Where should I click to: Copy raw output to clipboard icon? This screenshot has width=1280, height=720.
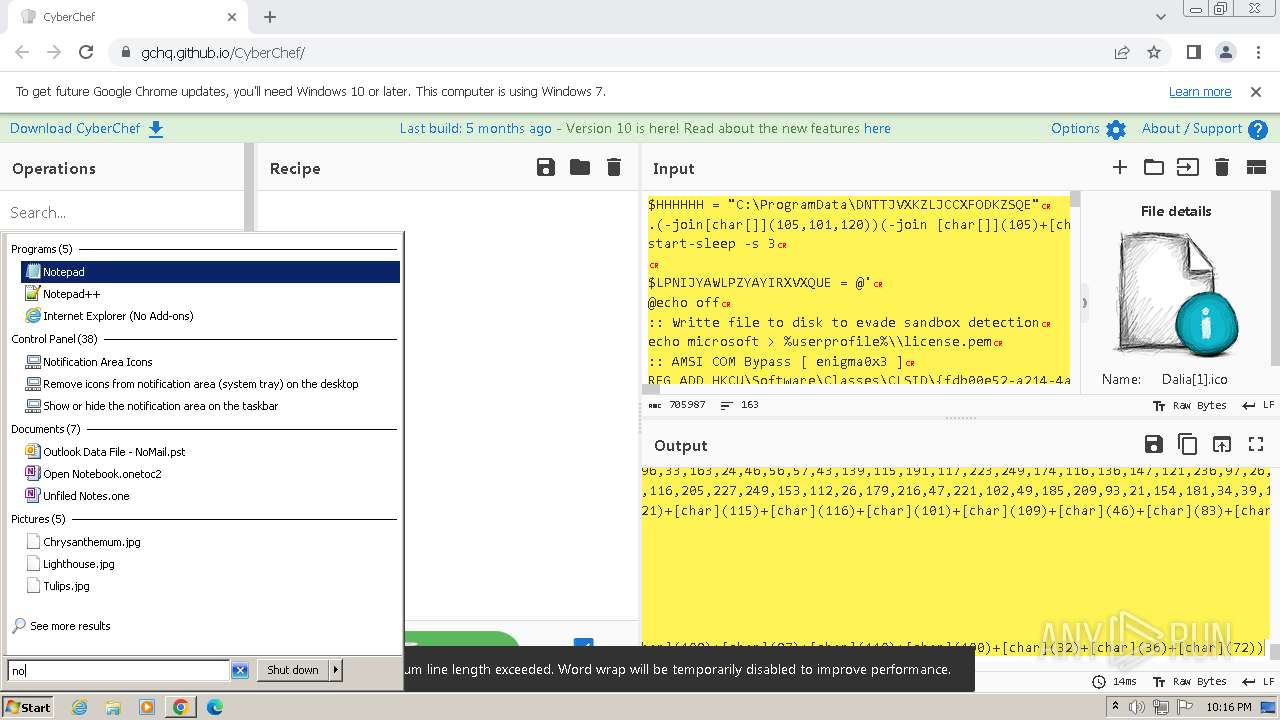pyautogui.click(x=1188, y=444)
